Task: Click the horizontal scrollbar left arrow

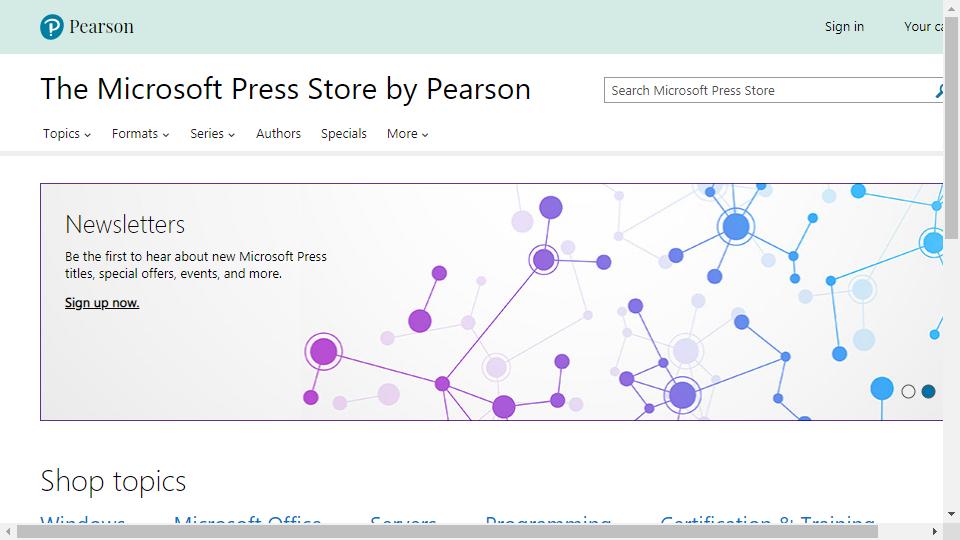Action: (x=7, y=532)
